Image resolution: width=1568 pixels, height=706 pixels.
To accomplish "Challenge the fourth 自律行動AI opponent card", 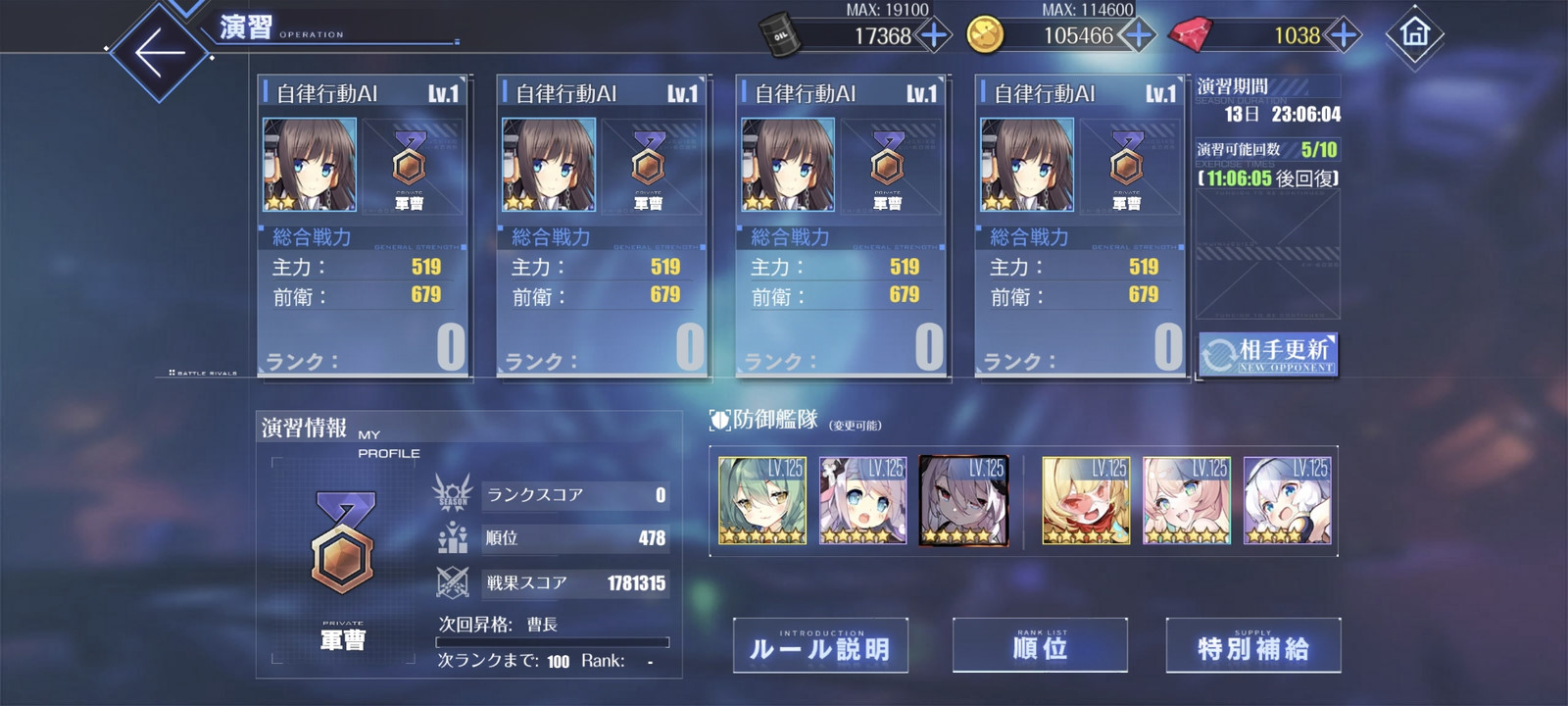I will pyautogui.click(x=1080, y=226).
